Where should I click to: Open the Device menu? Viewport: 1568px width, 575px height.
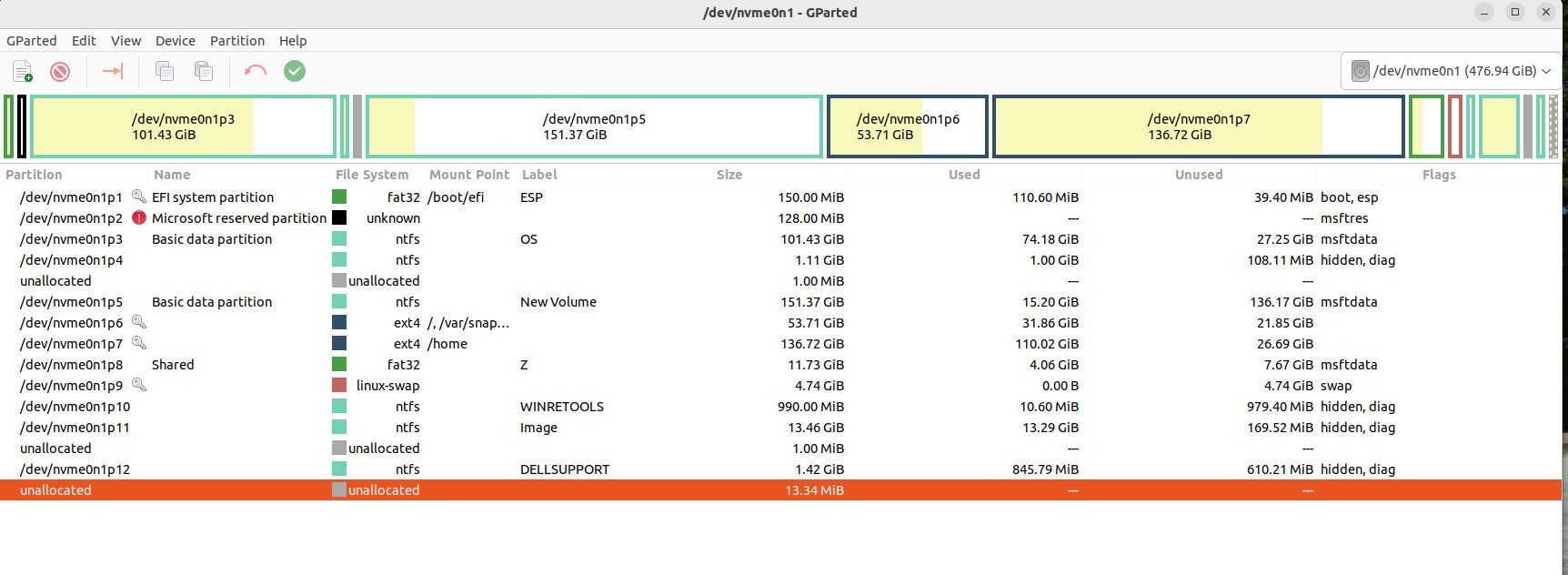(x=176, y=41)
